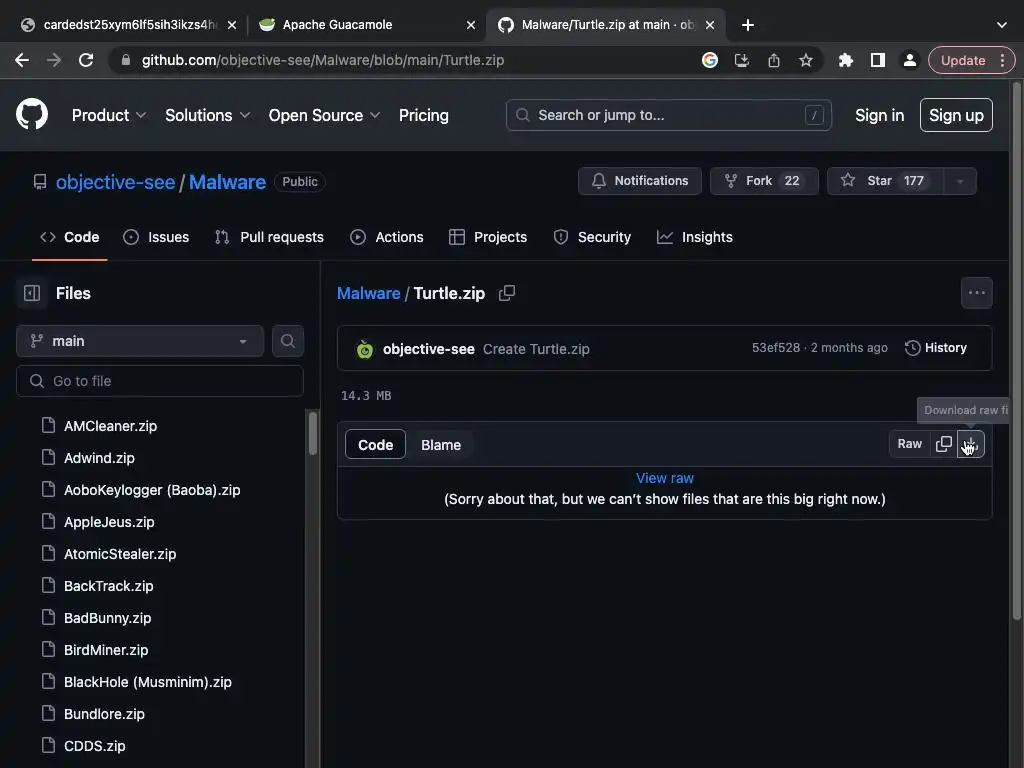This screenshot has width=1024, height=768.
Task: Open the Chrome three-dot menu beside Update
Action: [x=1002, y=60]
